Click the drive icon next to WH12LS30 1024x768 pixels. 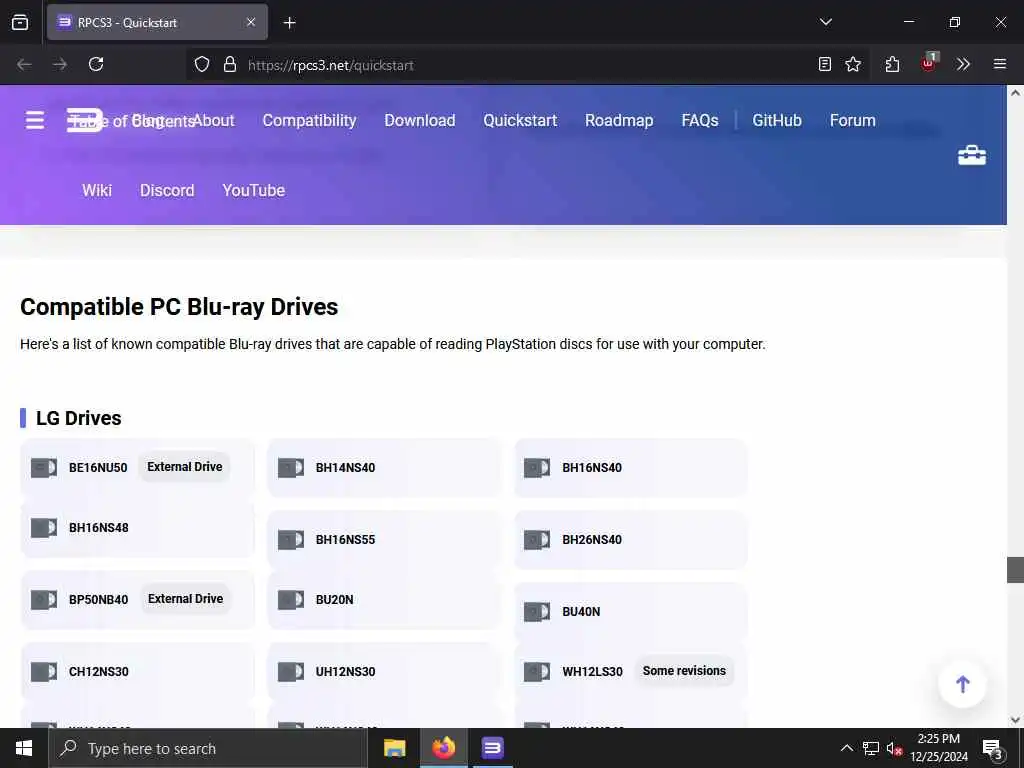tap(537, 671)
